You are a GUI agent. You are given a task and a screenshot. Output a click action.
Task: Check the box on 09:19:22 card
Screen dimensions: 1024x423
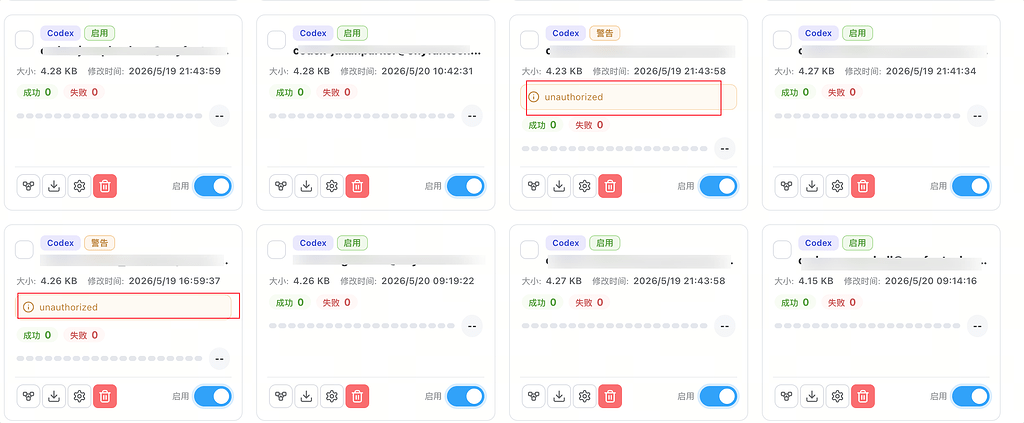pyautogui.click(x=277, y=250)
